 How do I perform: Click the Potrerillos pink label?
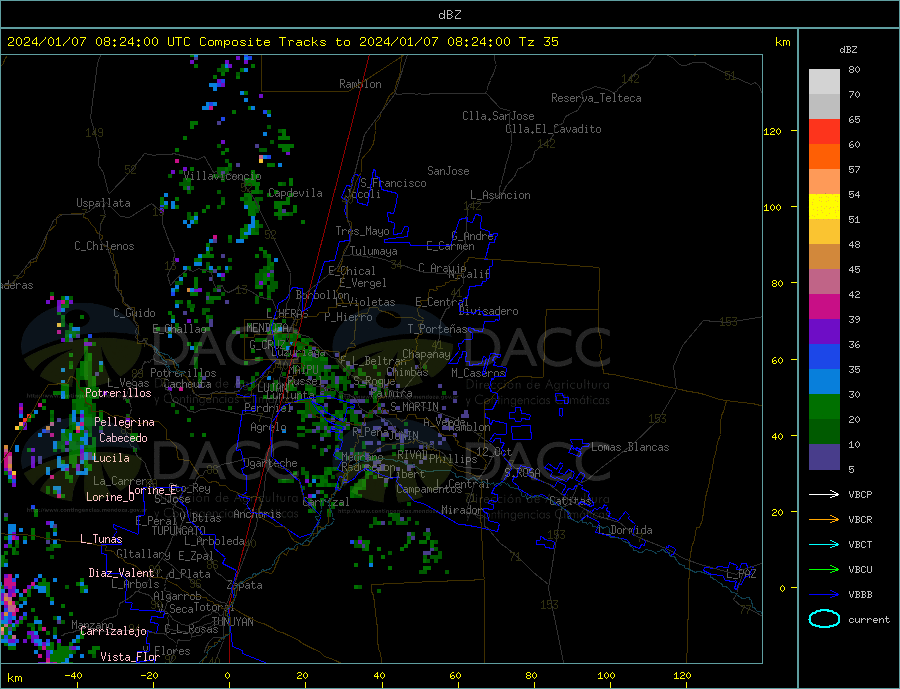118,393
